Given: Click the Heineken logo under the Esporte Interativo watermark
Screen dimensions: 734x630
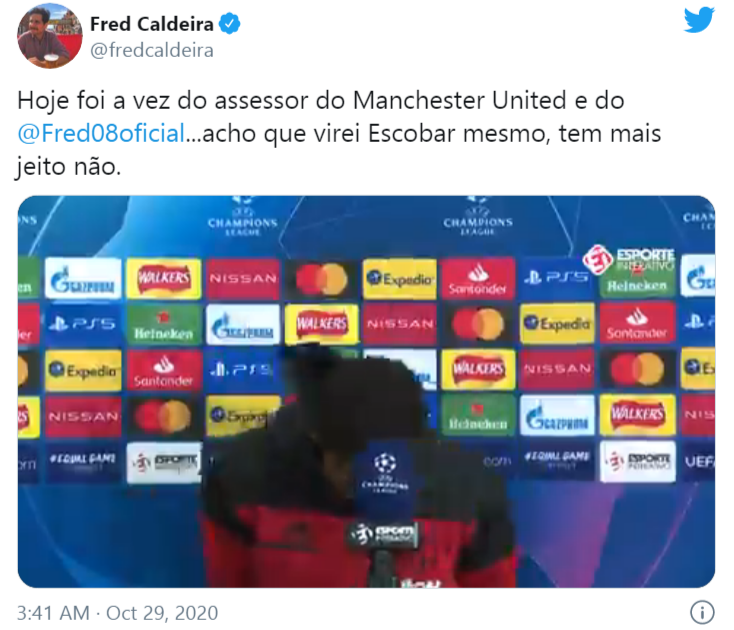Looking at the screenshot, I should point(637,285).
